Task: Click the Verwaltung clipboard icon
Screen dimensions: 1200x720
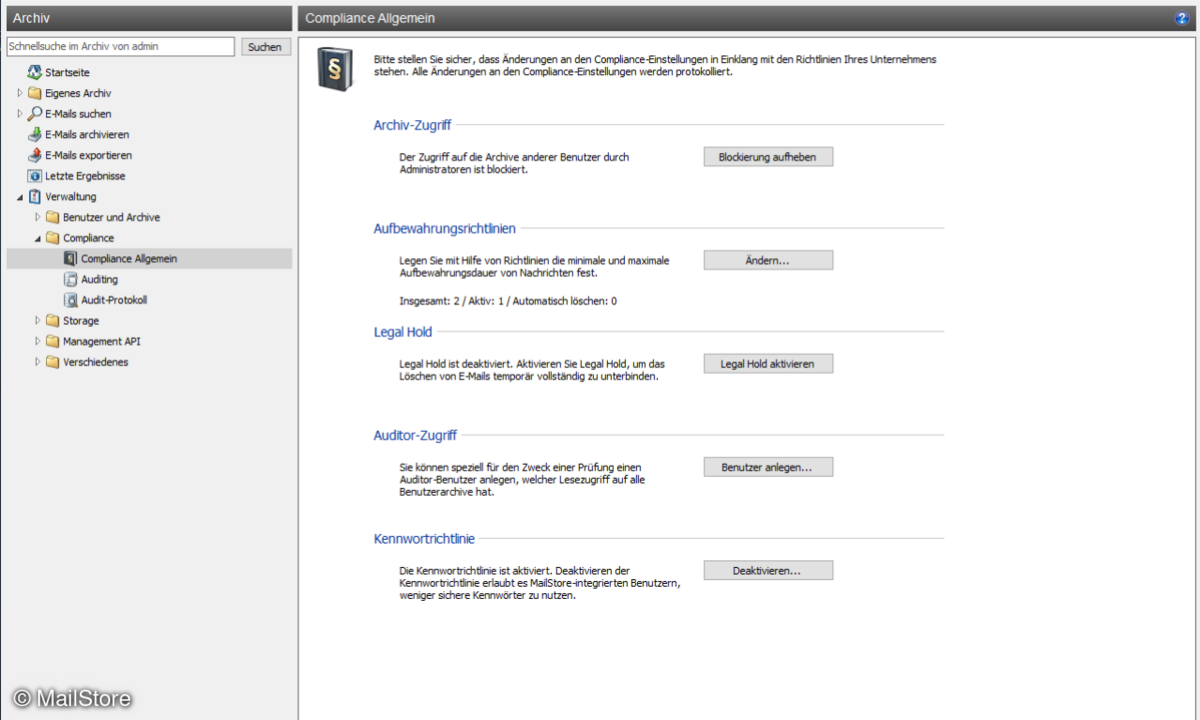Action: point(35,197)
